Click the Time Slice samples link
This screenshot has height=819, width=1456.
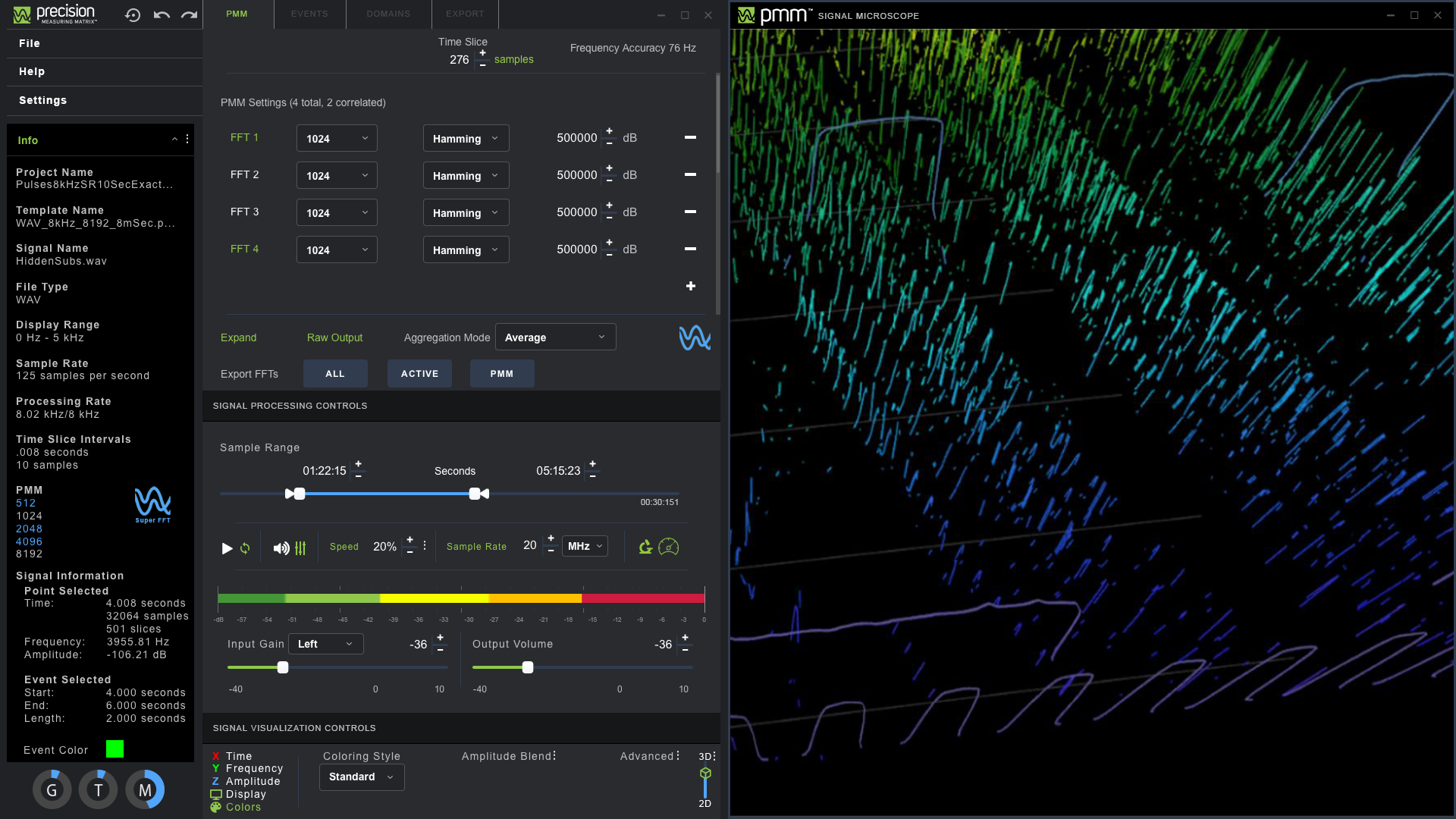[513, 59]
